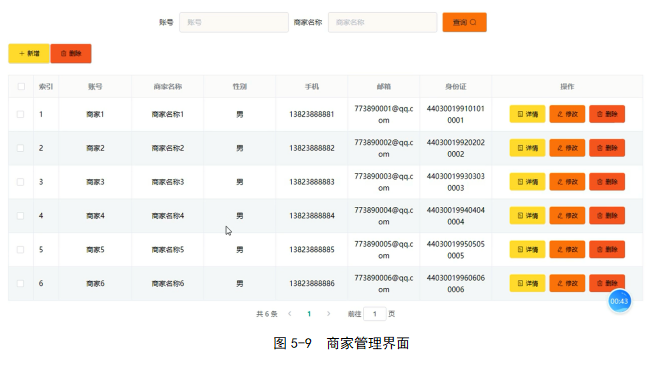Click 删除 delete button in 商家1 row

(607, 114)
